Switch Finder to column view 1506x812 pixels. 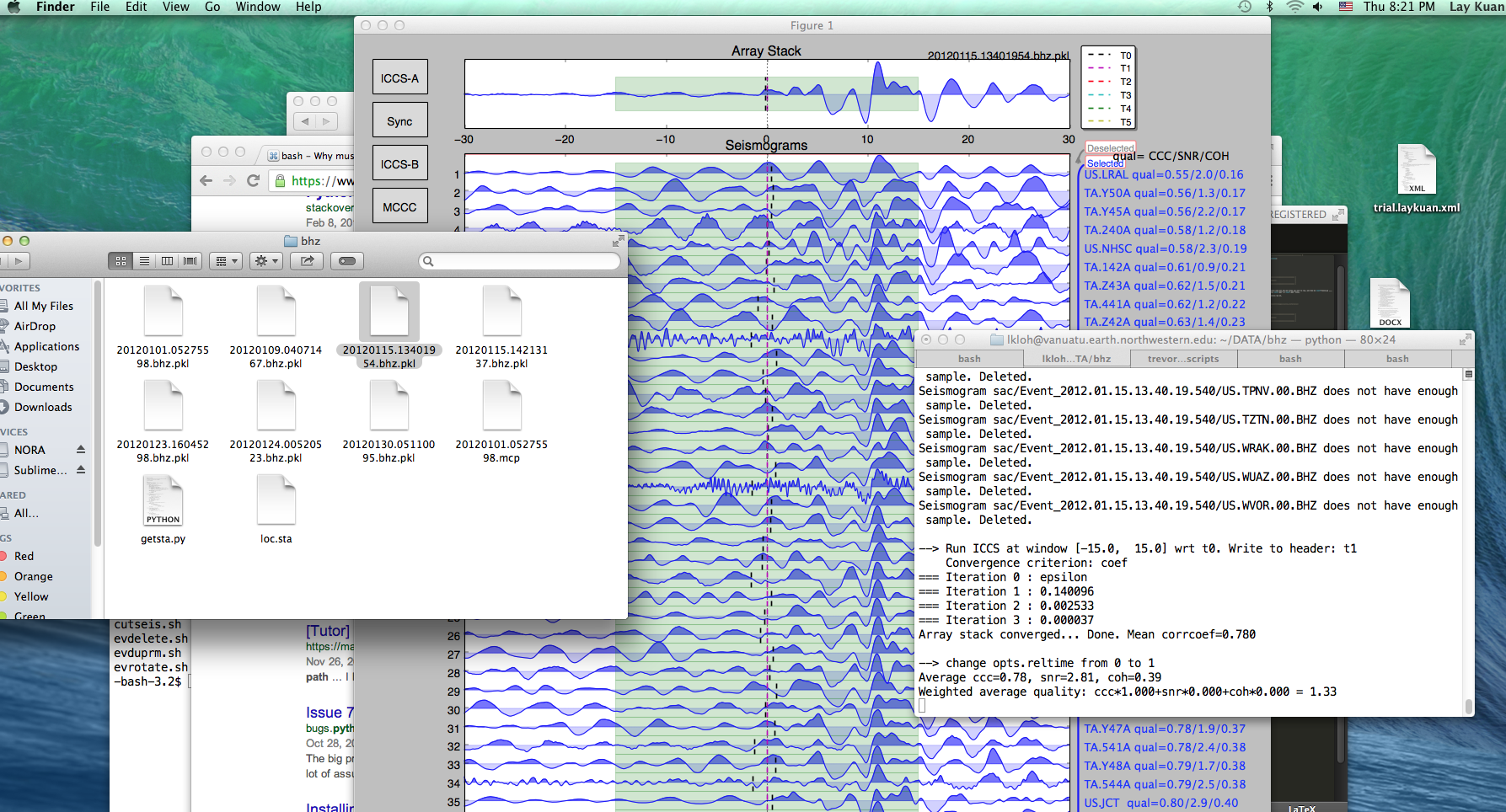(167, 261)
